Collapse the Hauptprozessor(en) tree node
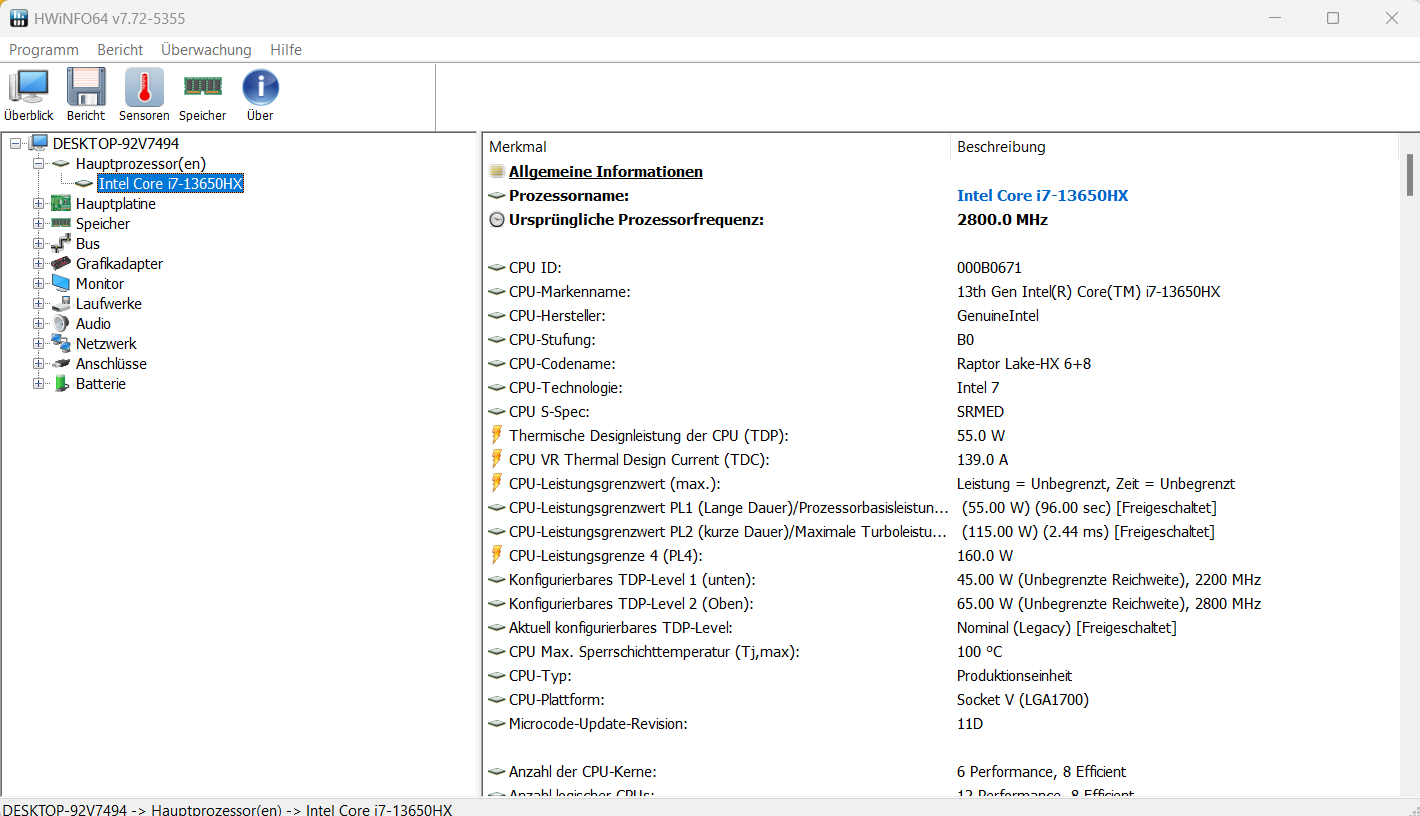Image resolution: width=1420 pixels, height=816 pixels. [x=39, y=164]
